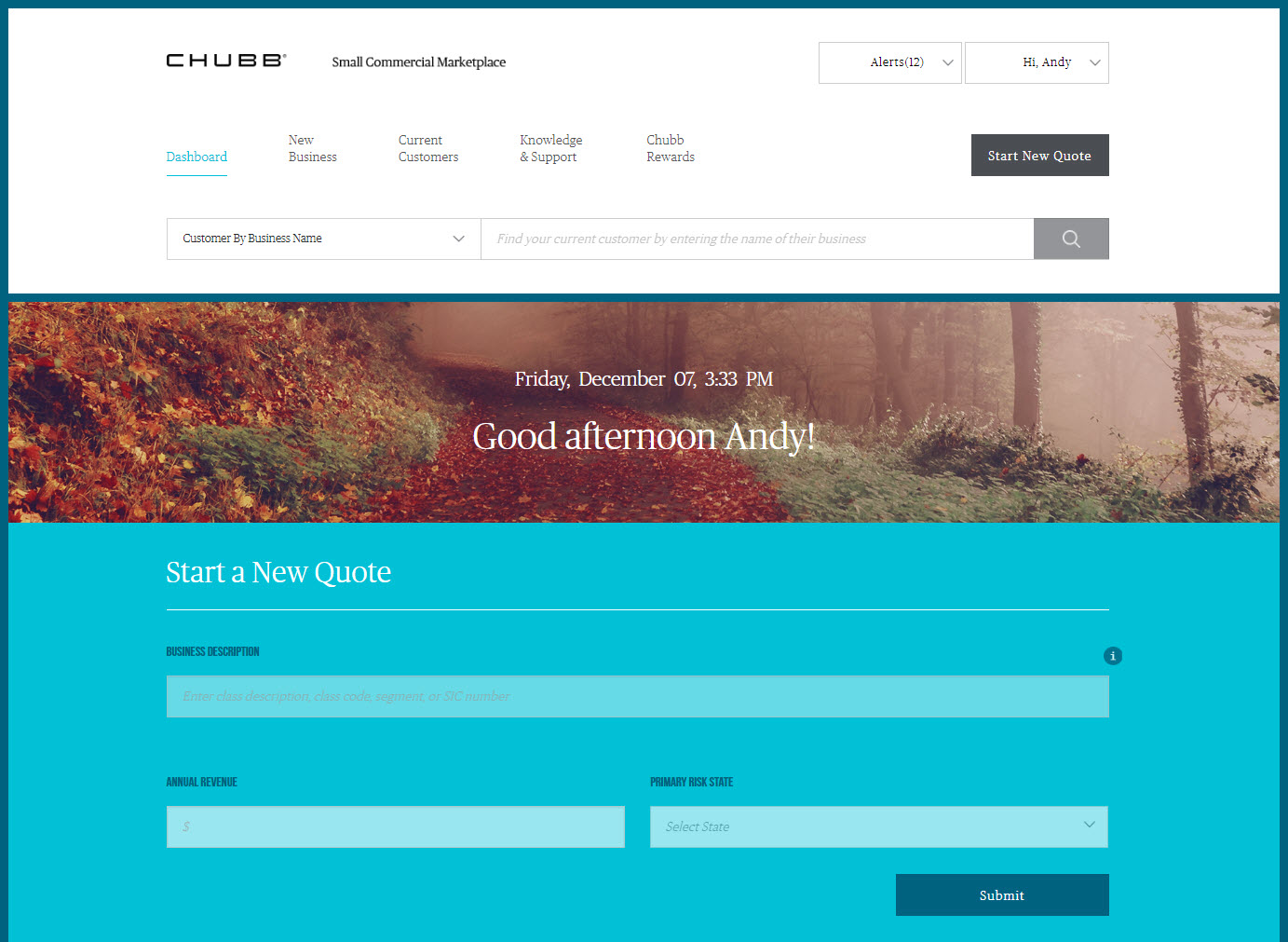This screenshot has height=942, width=1288.
Task: Submit the new quote form
Action: (1001, 894)
